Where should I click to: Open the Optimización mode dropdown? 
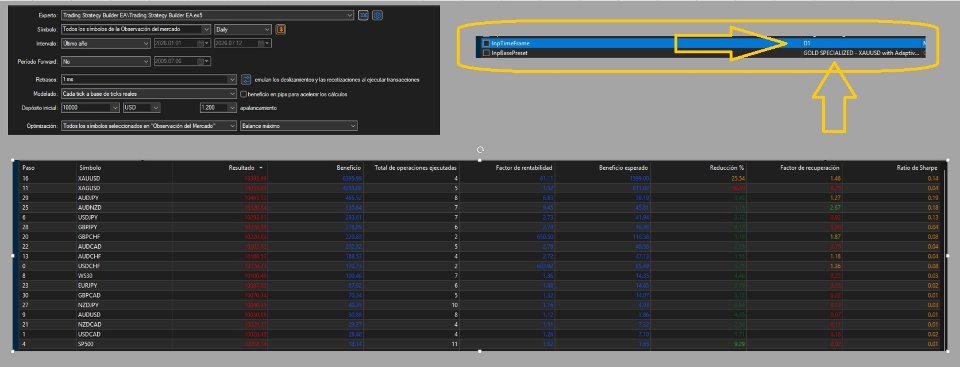(148, 126)
